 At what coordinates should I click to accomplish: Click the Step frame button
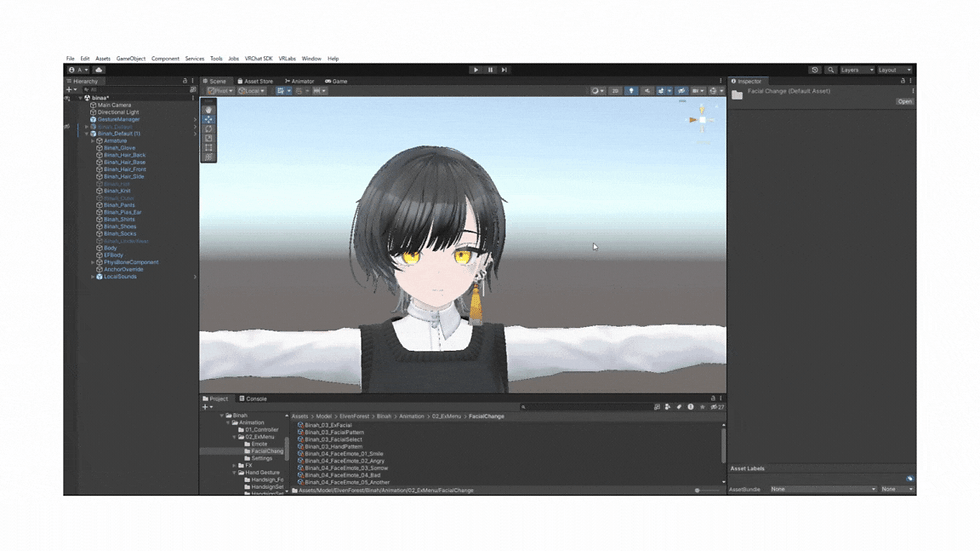(504, 70)
